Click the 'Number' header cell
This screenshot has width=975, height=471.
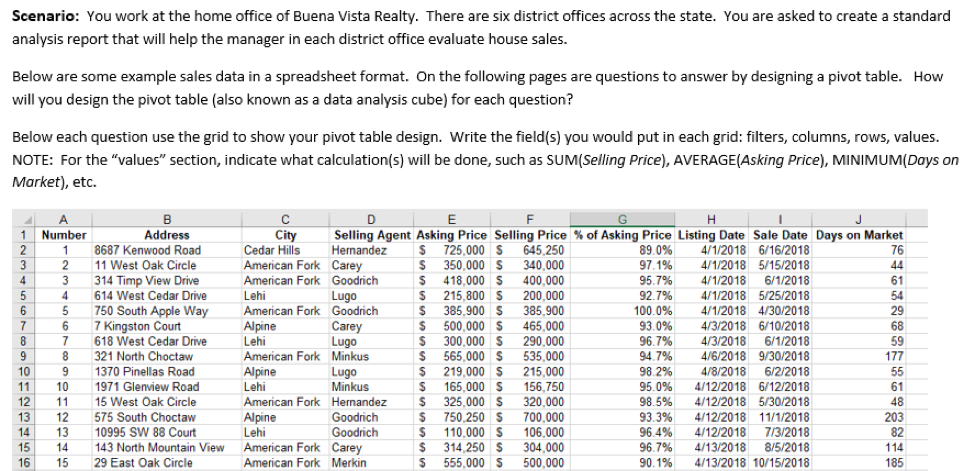[x=63, y=235]
